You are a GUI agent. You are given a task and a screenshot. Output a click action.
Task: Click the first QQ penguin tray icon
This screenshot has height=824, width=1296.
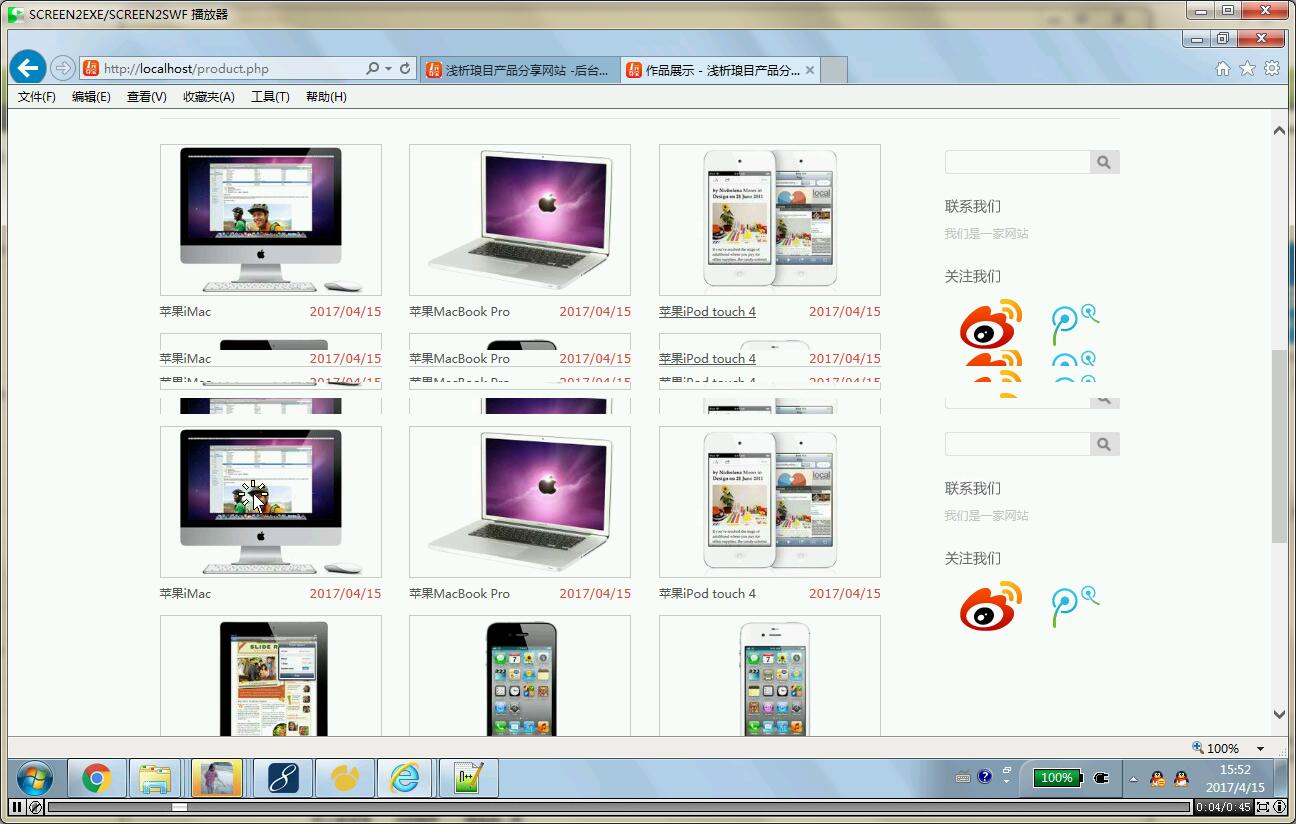[1157, 778]
